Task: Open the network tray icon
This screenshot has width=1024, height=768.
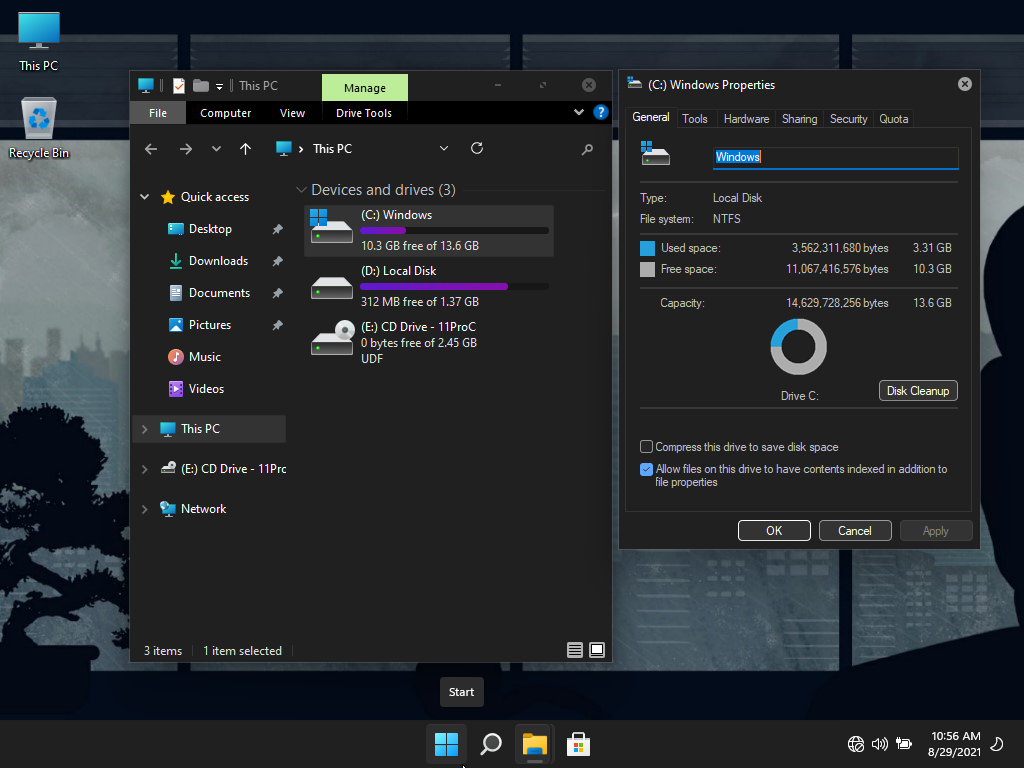Action: (856, 744)
